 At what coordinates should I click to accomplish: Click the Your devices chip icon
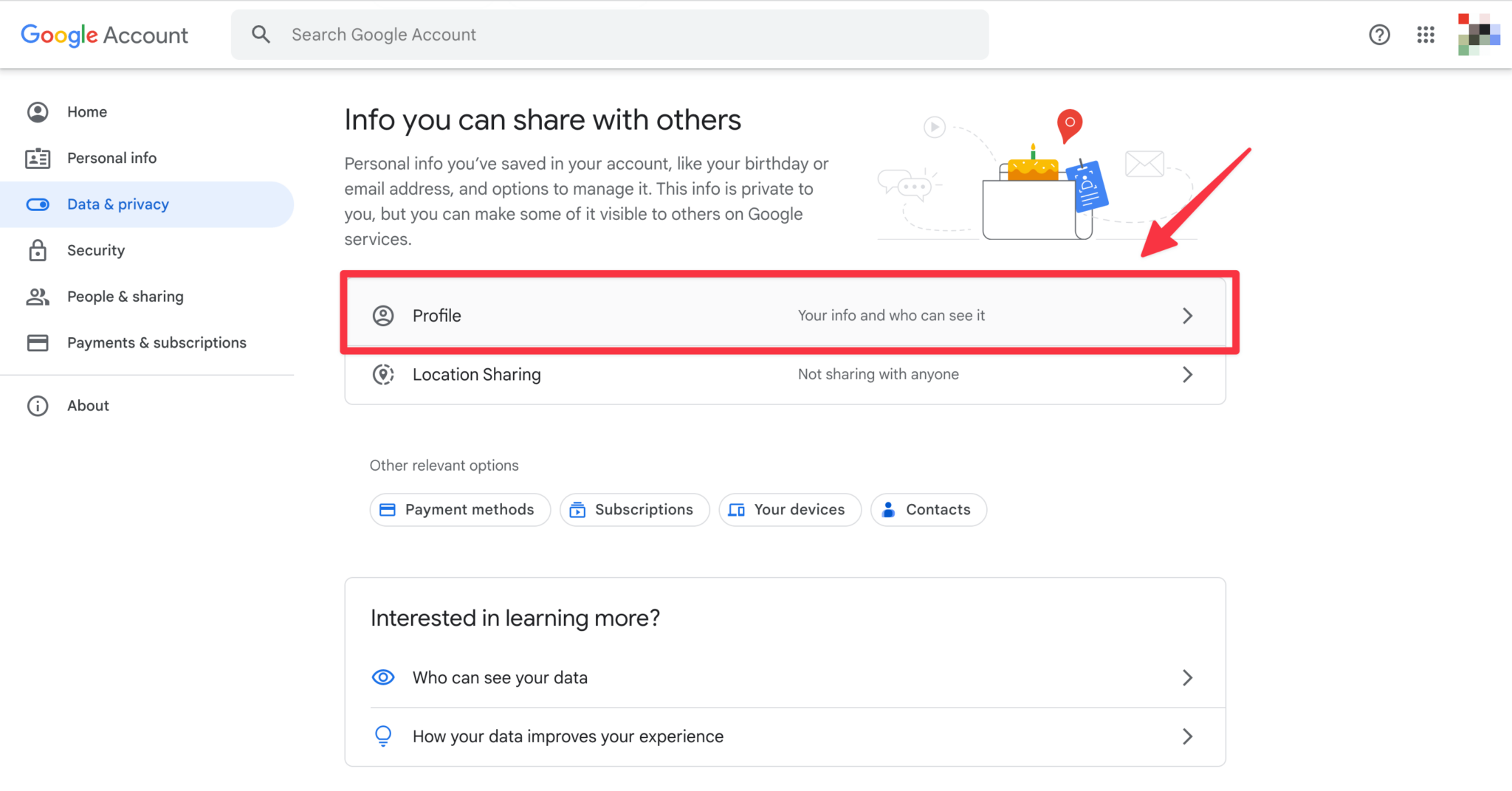[737, 510]
